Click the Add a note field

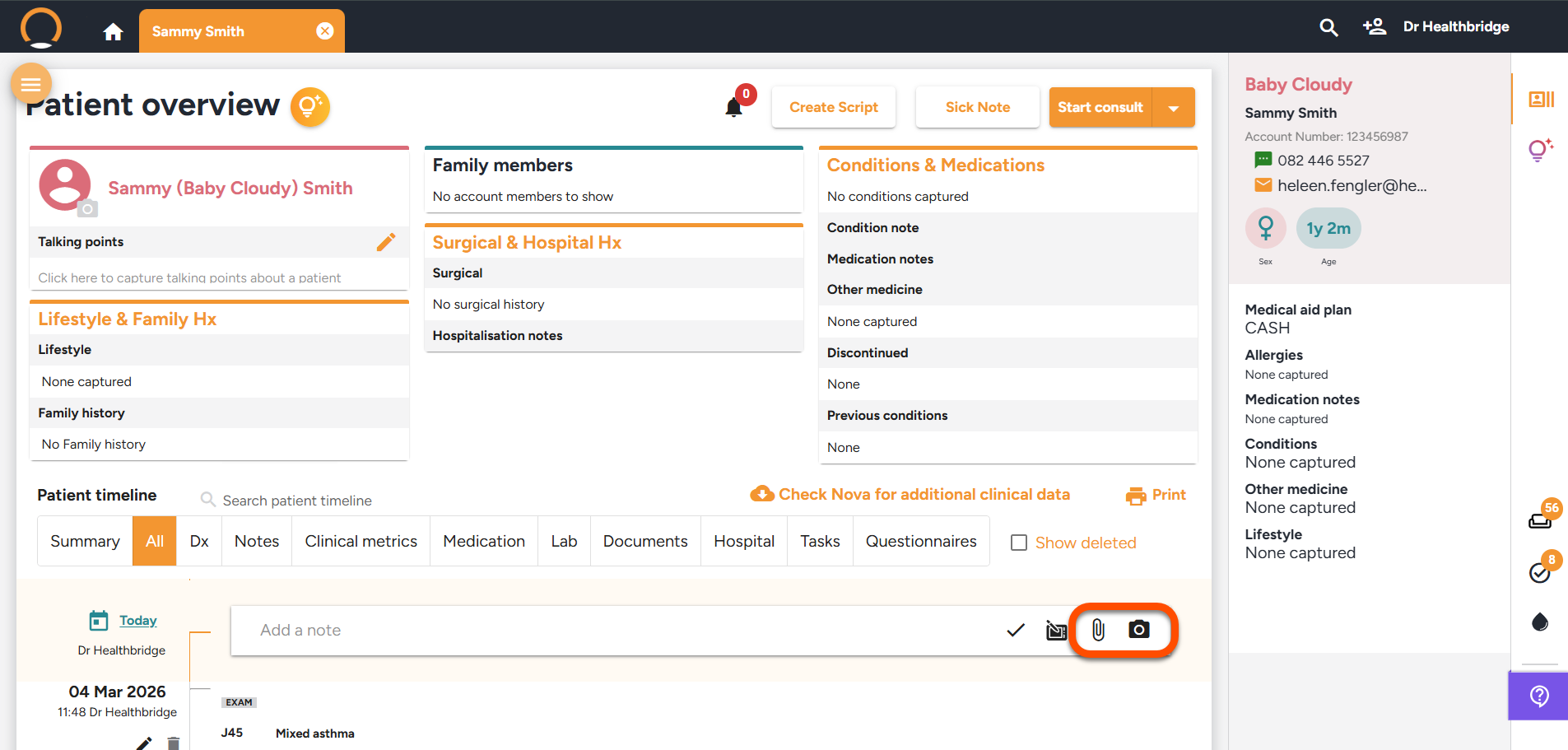[x=609, y=631]
